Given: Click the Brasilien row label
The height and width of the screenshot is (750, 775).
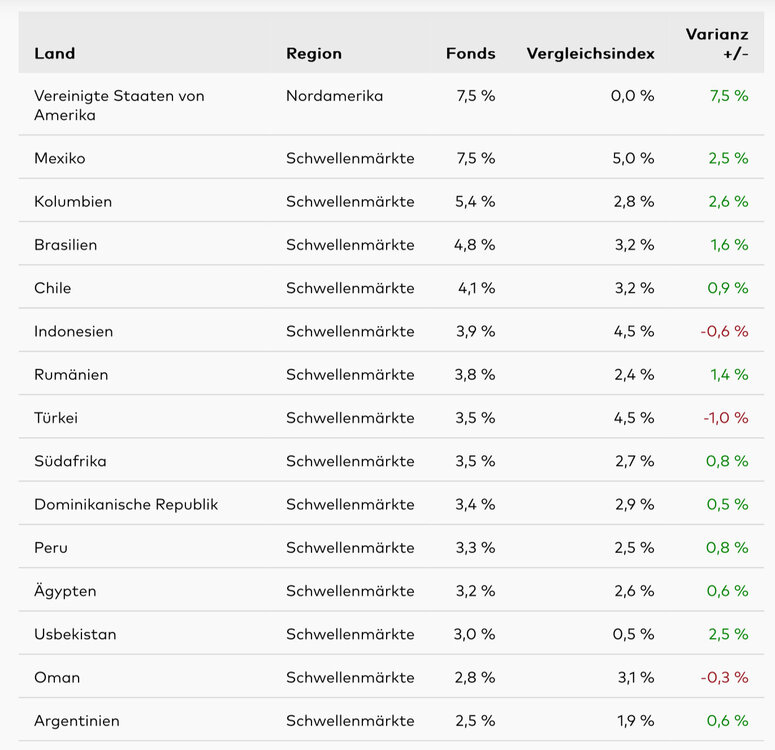Looking at the screenshot, I should point(66,245).
